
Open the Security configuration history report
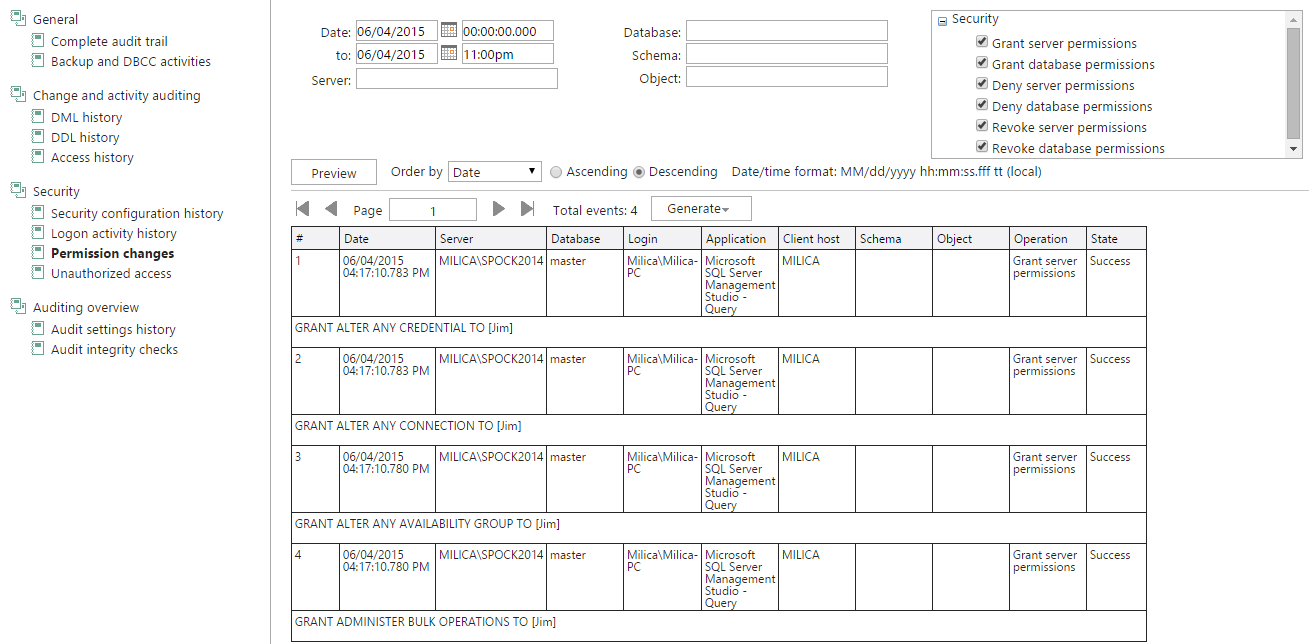137,213
